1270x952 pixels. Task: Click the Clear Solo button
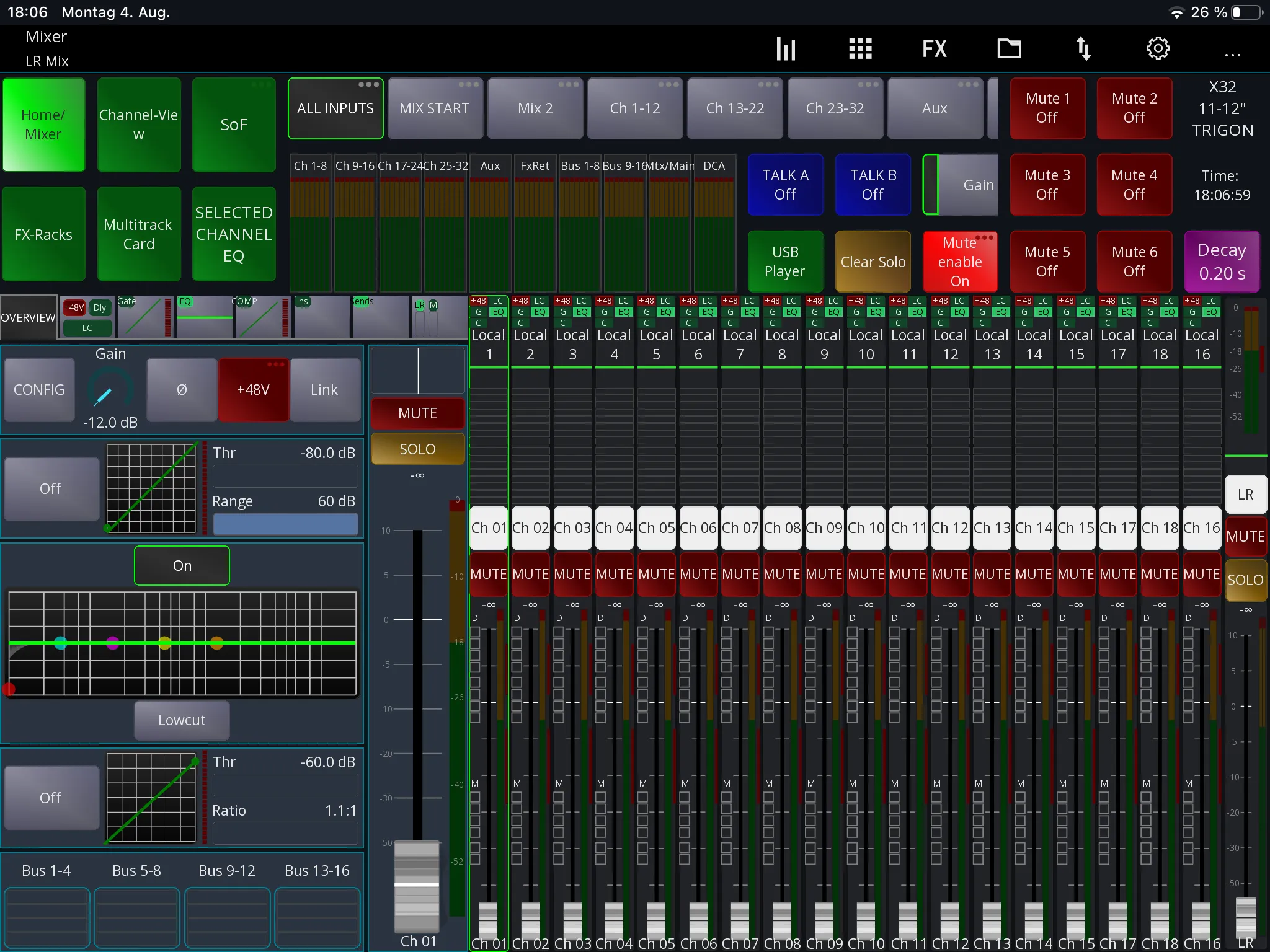[x=873, y=261]
